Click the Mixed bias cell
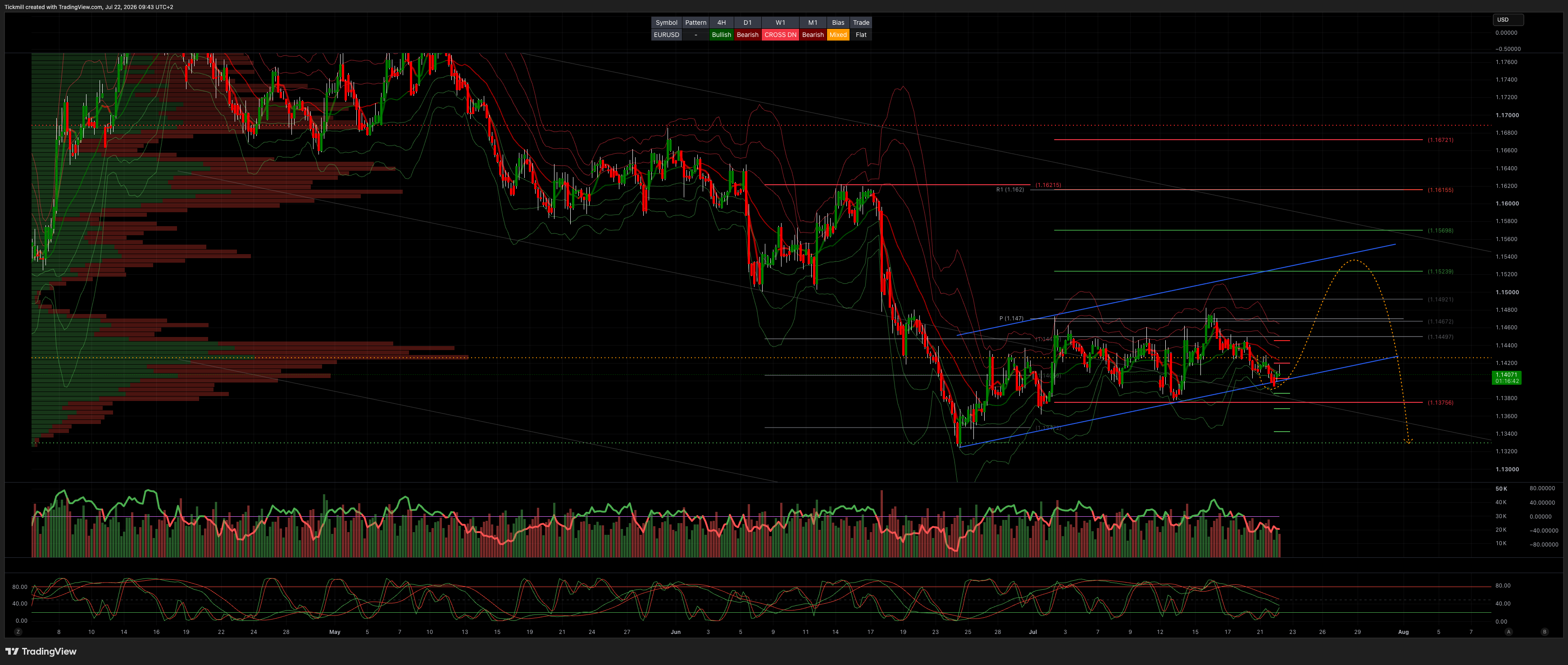The image size is (1568, 665). point(838,35)
